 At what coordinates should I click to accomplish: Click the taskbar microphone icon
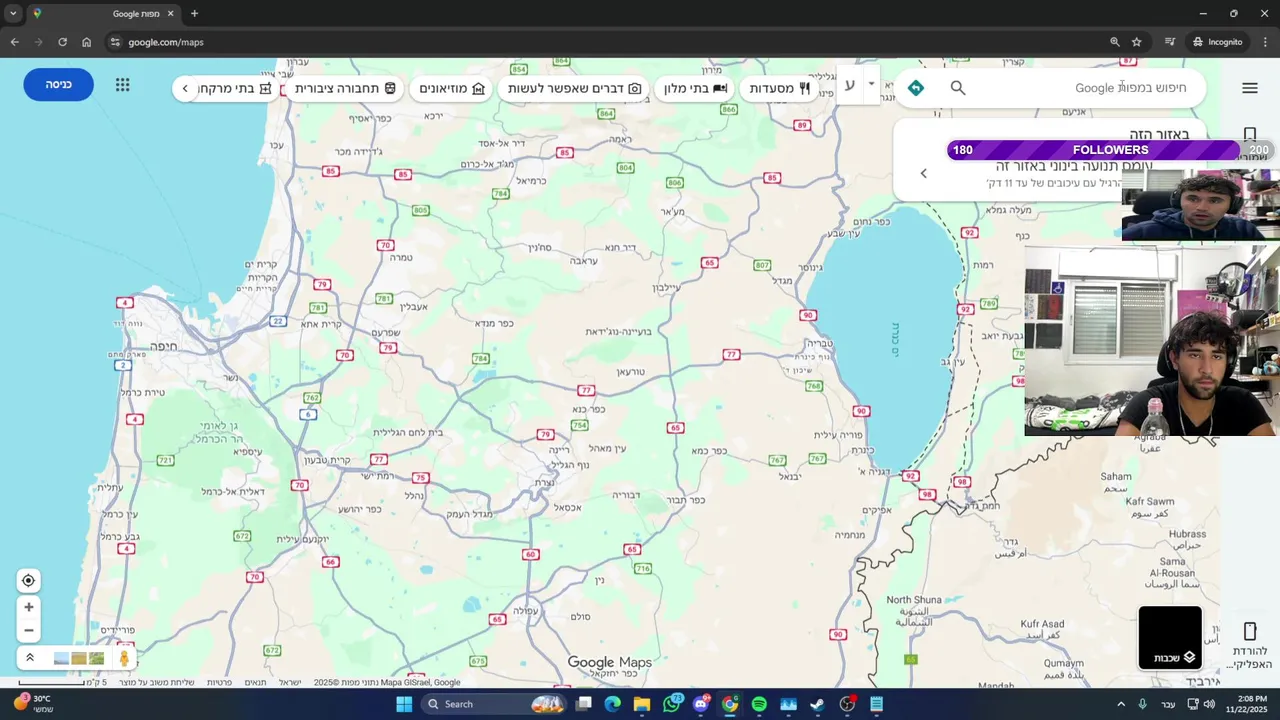(x=1142, y=704)
